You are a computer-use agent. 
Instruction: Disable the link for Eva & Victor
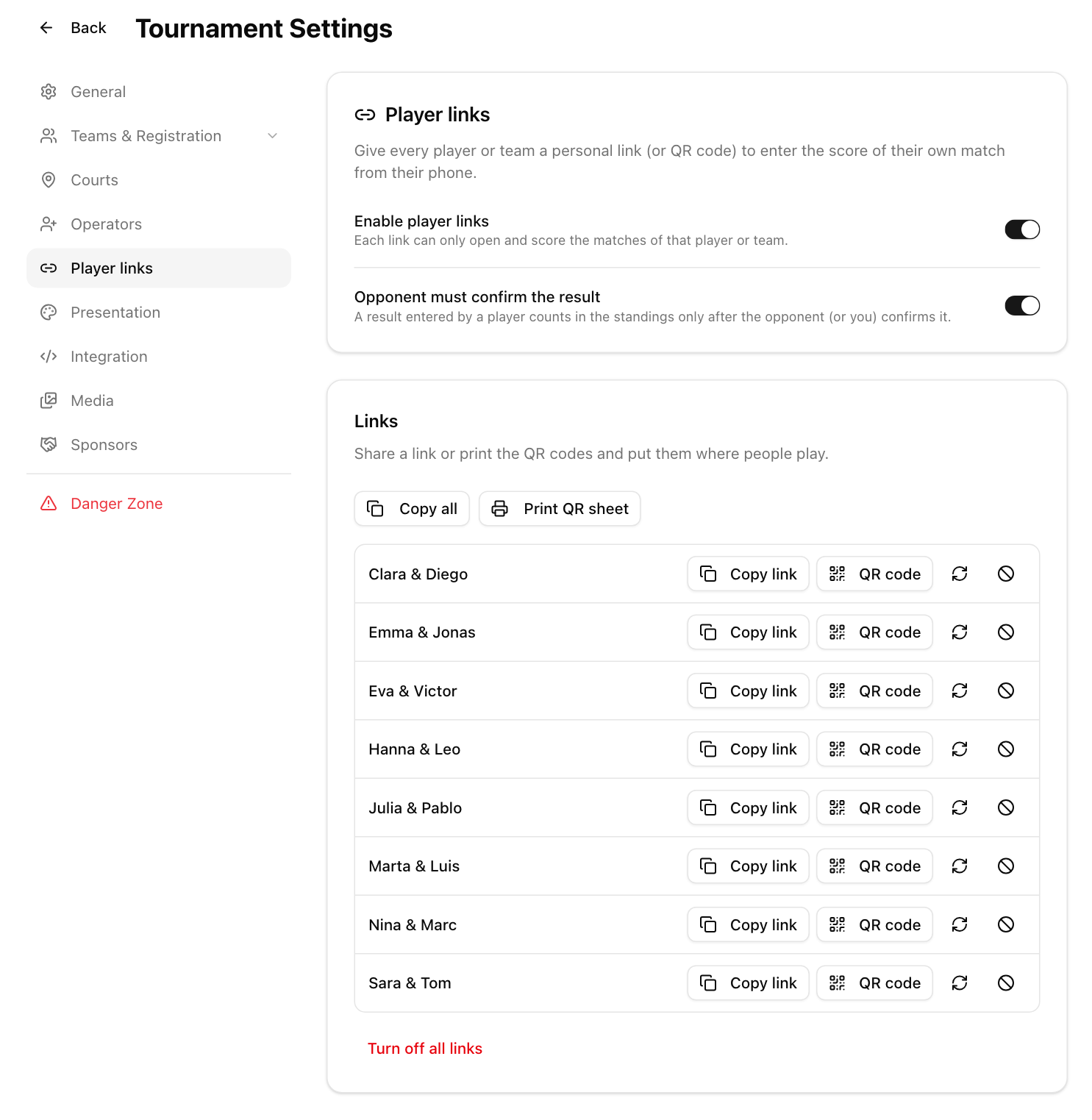1006,691
